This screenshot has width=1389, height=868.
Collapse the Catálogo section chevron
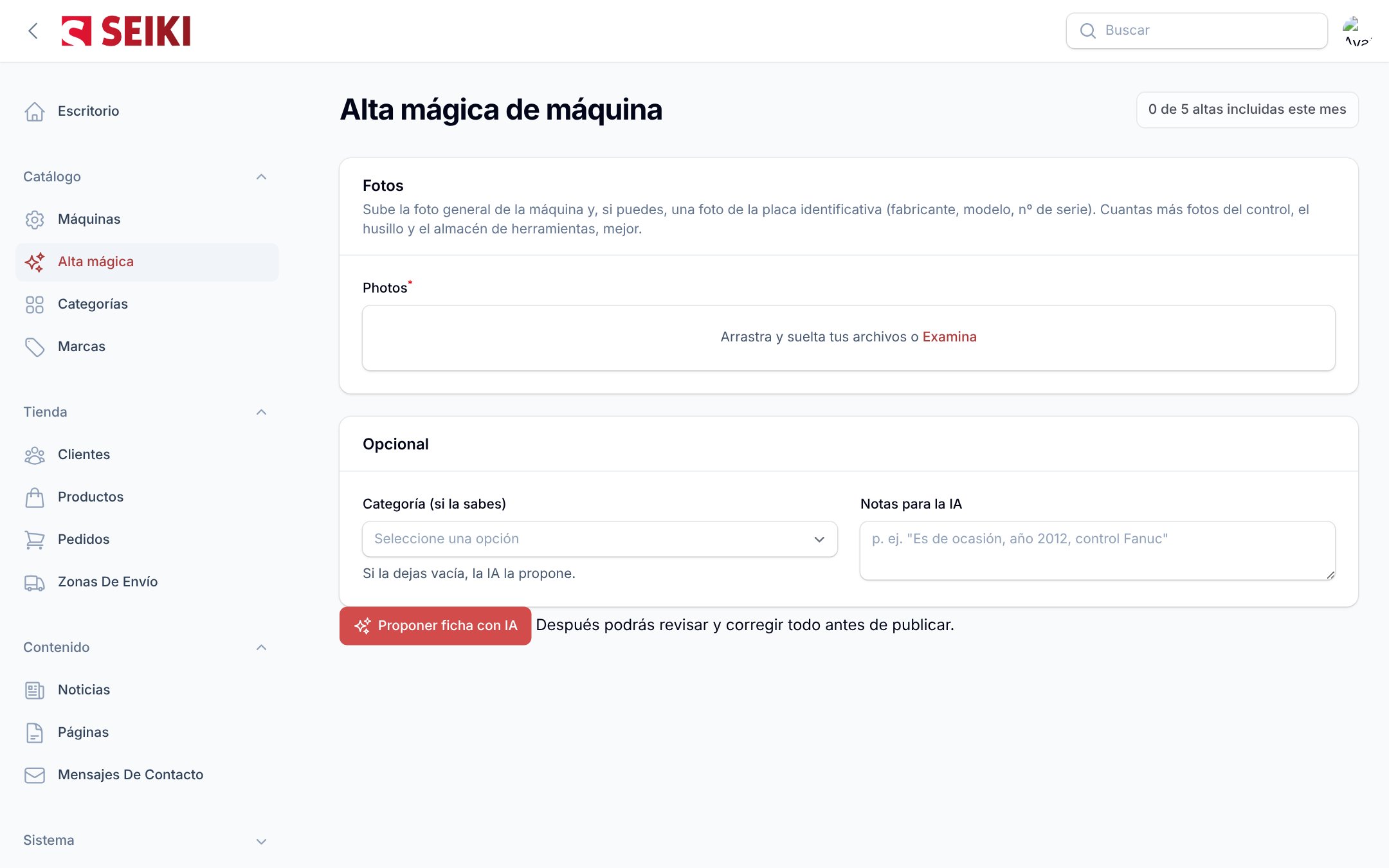(261, 177)
